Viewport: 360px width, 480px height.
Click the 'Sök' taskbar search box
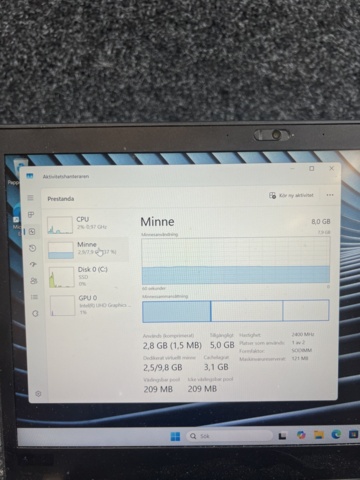pyautogui.click(x=229, y=436)
